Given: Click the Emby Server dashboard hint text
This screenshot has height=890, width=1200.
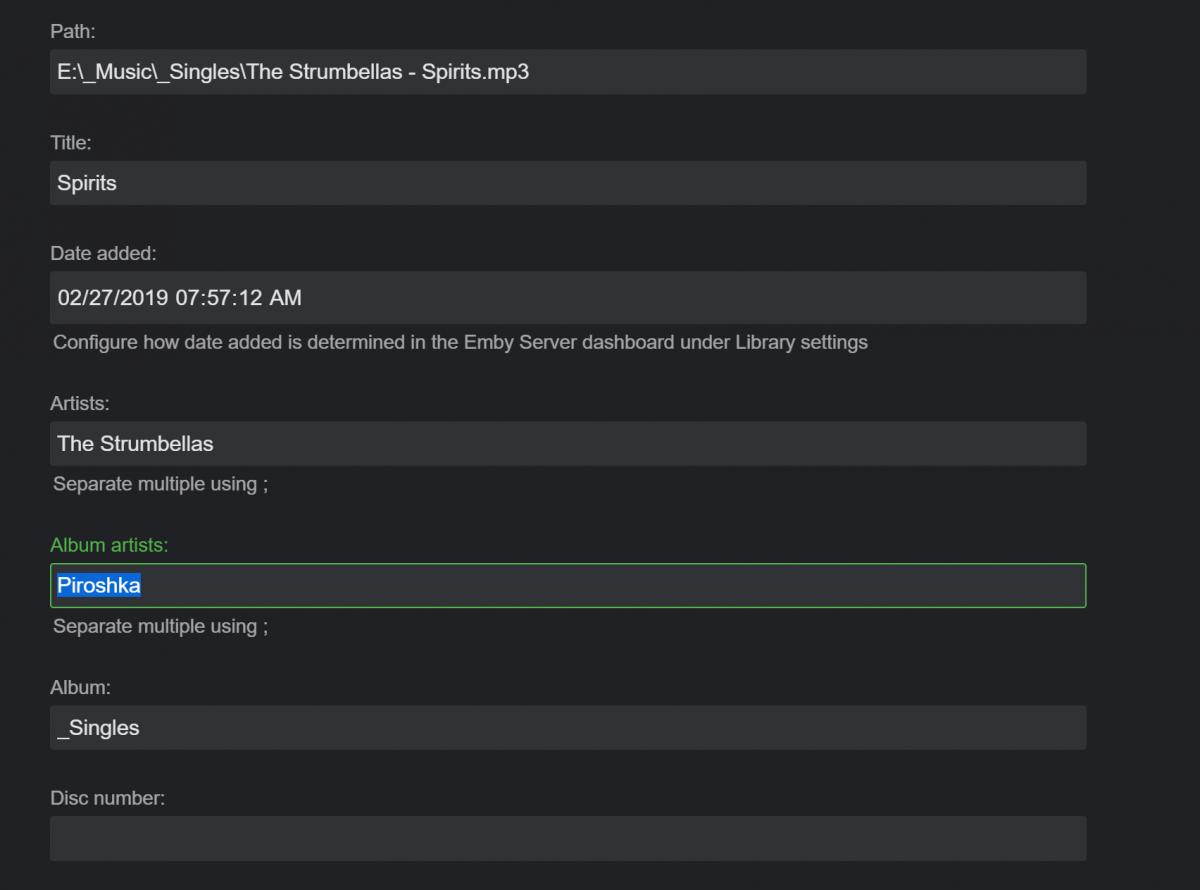Looking at the screenshot, I should click(460, 343).
